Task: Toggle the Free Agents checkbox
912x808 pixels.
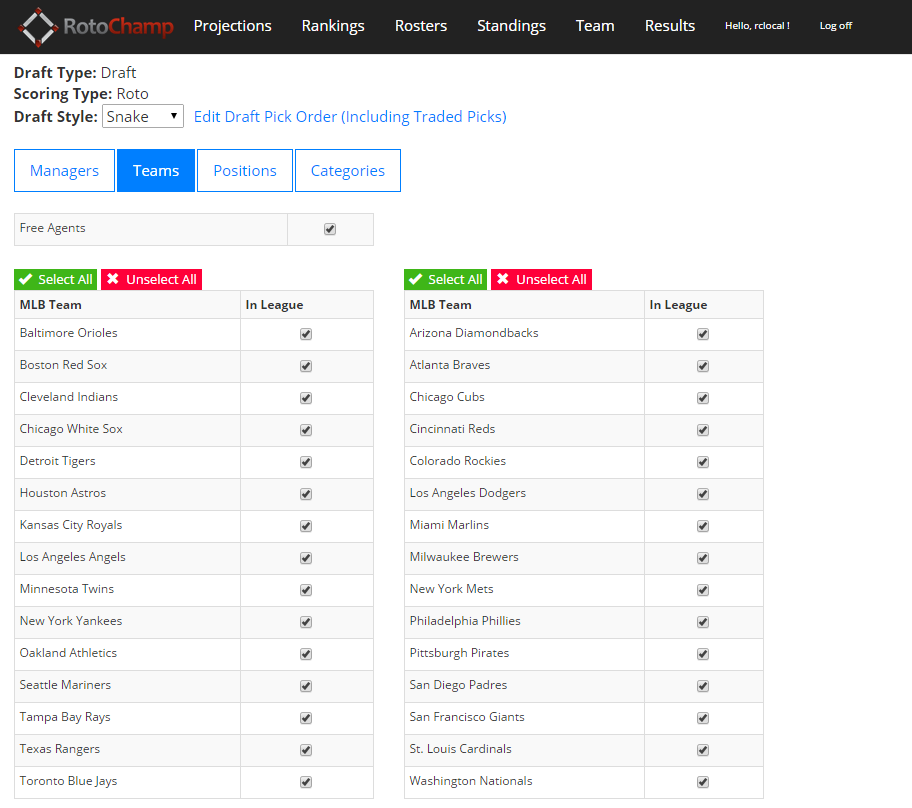Action: [x=330, y=229]
